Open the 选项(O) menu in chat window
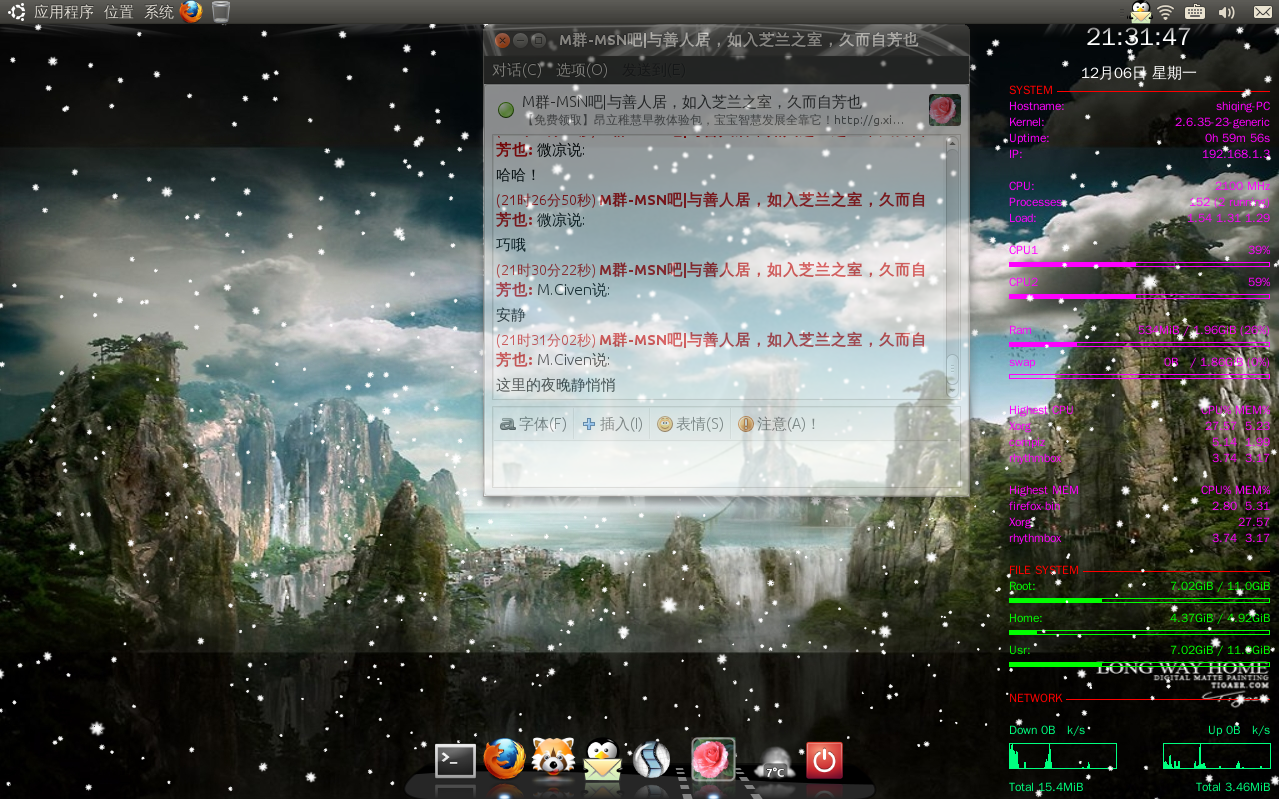 click(582, 70)
